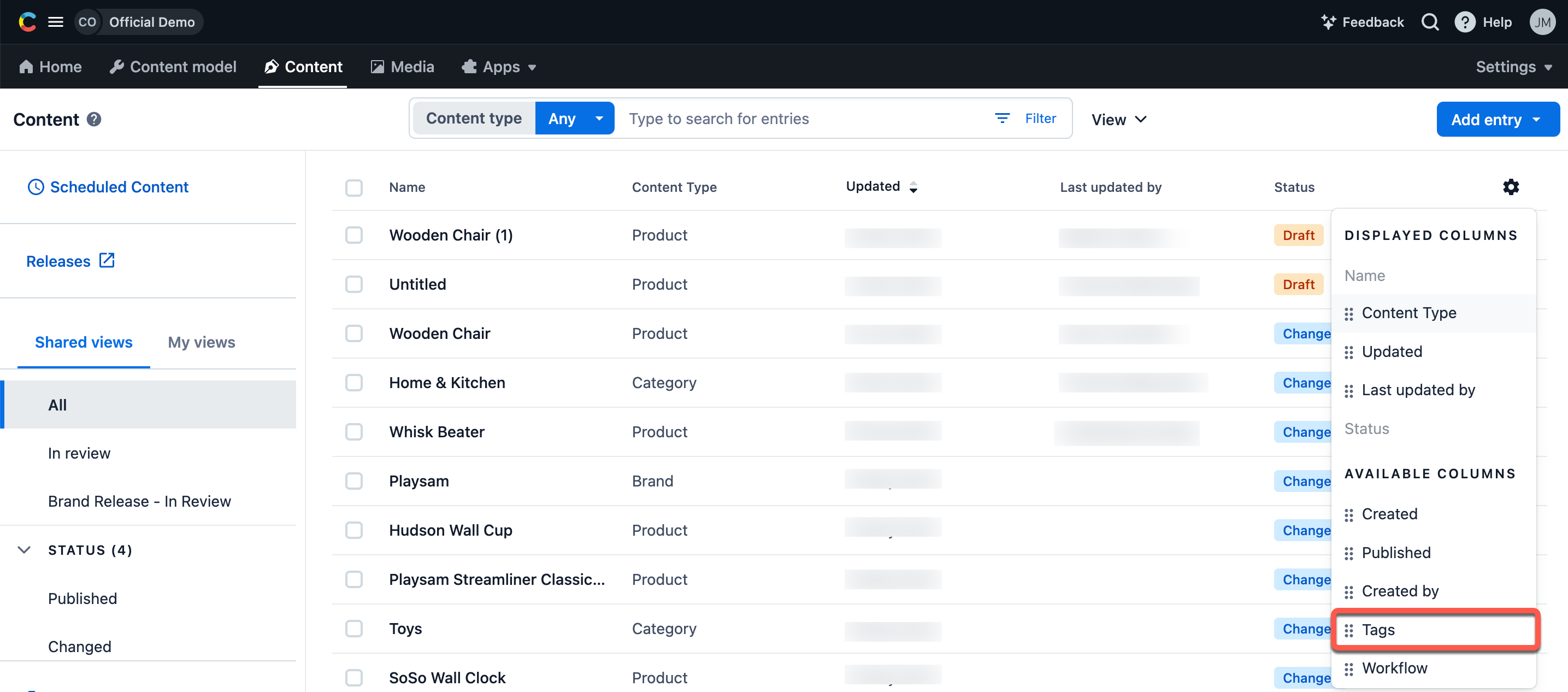Click the Releases external link icon
The height and width of the screenshot is (692, 1568).
coord(107,261)
